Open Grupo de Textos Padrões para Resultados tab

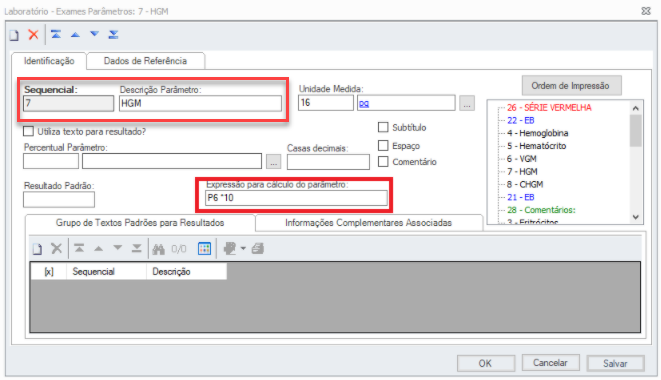(140, 223)
